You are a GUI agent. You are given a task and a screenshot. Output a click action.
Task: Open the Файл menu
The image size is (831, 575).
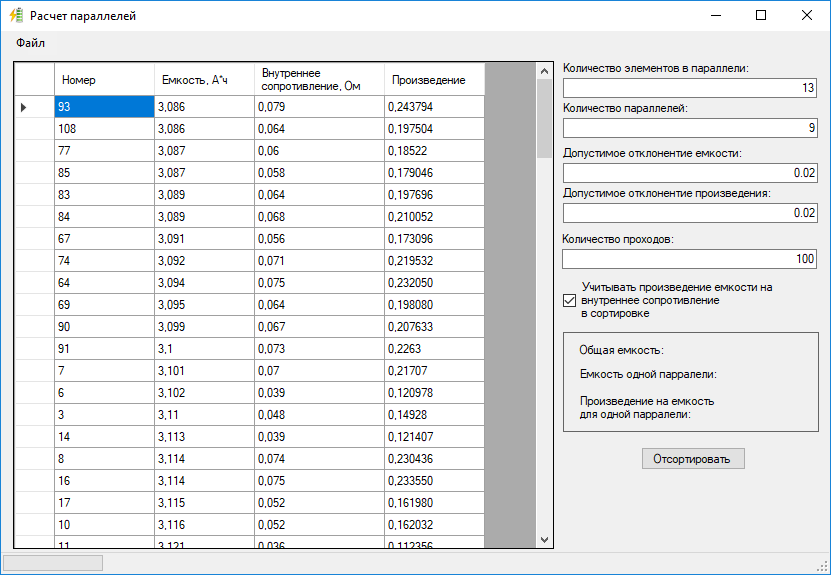point(30,43)
